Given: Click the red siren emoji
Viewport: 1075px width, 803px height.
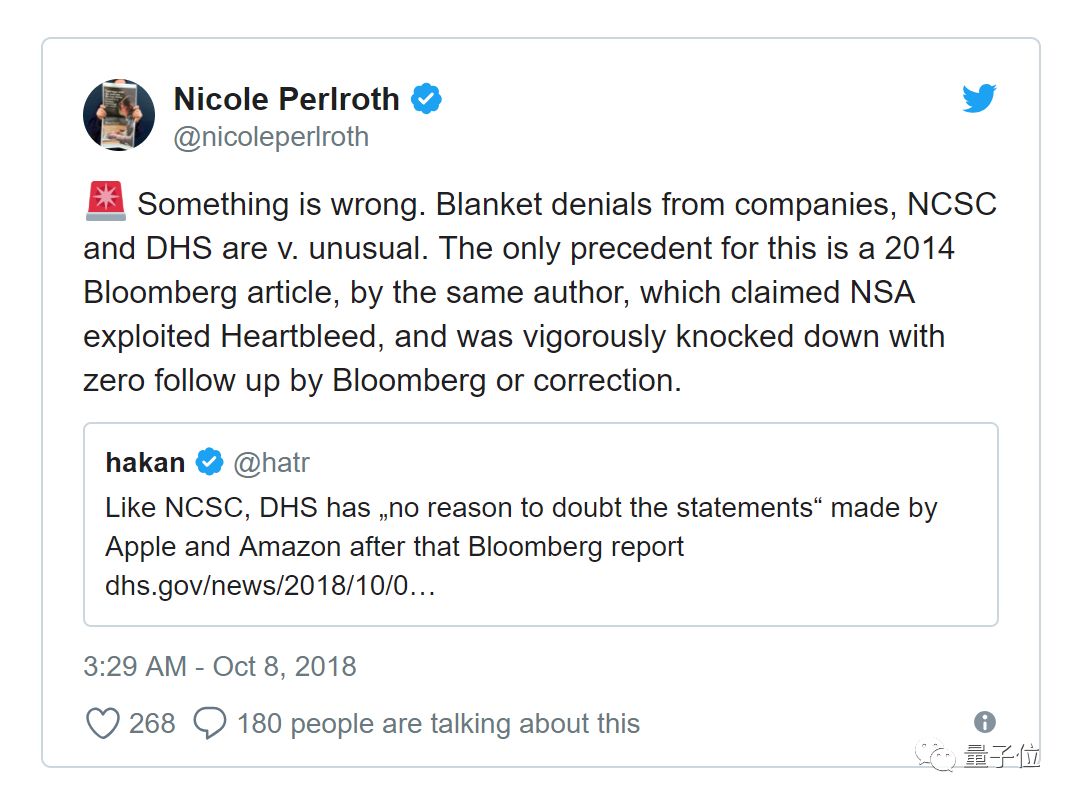Looking at the screenshot, I should pos(105,203).
